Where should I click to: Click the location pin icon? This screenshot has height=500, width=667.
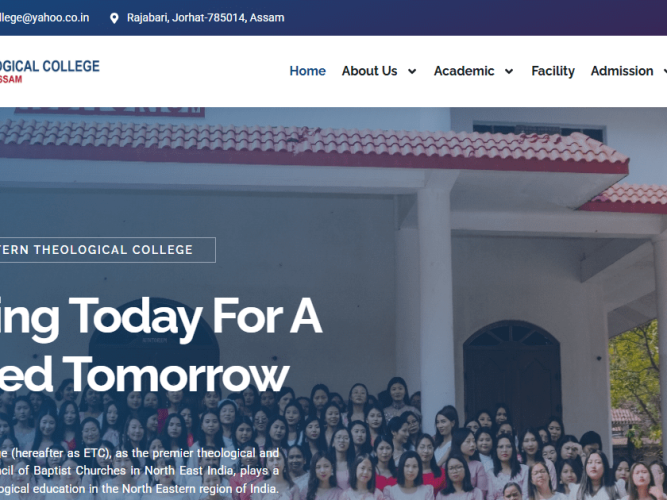114,18
